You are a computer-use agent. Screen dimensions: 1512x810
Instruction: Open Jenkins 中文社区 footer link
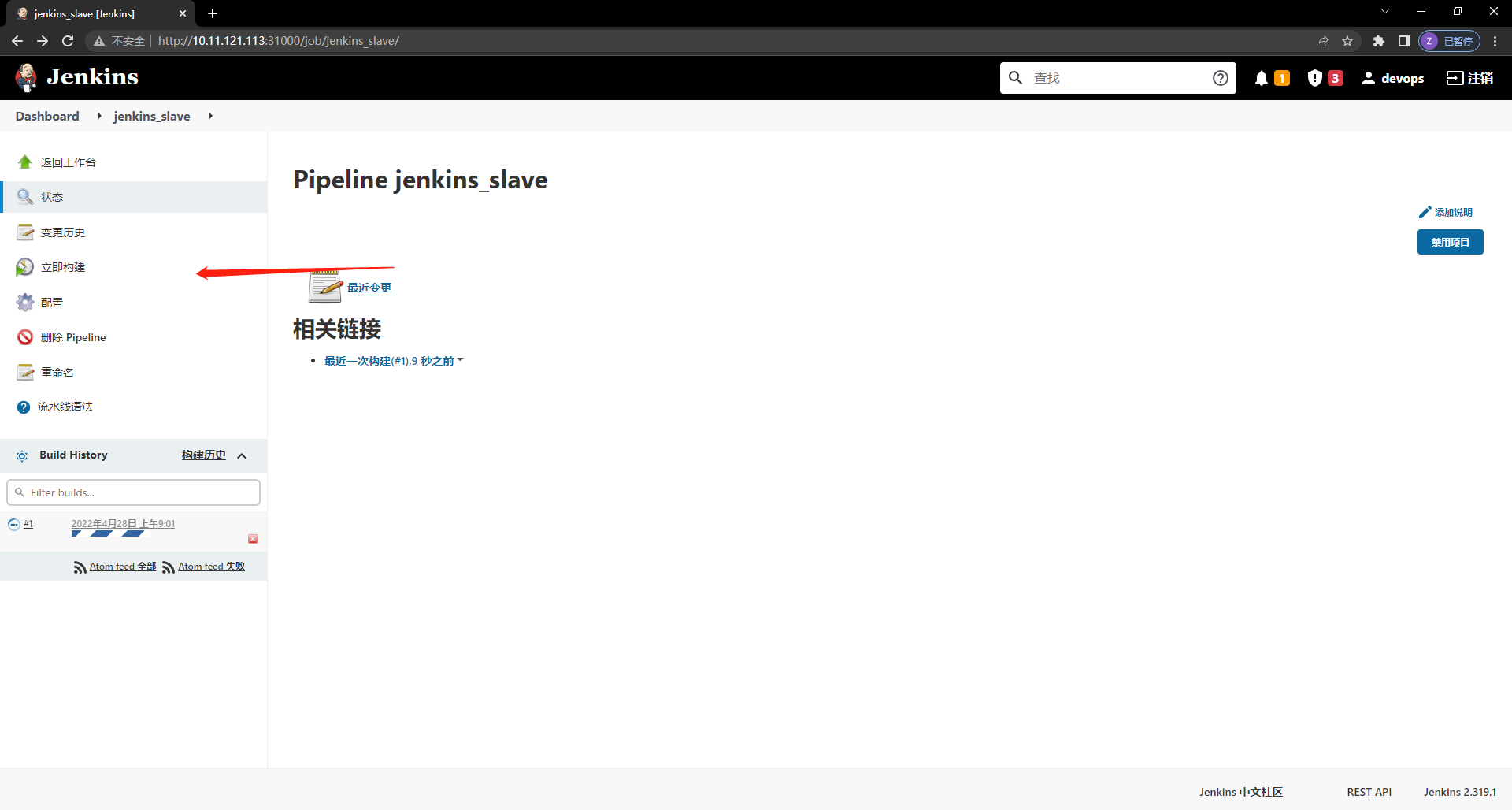[x=1241, y=792]
